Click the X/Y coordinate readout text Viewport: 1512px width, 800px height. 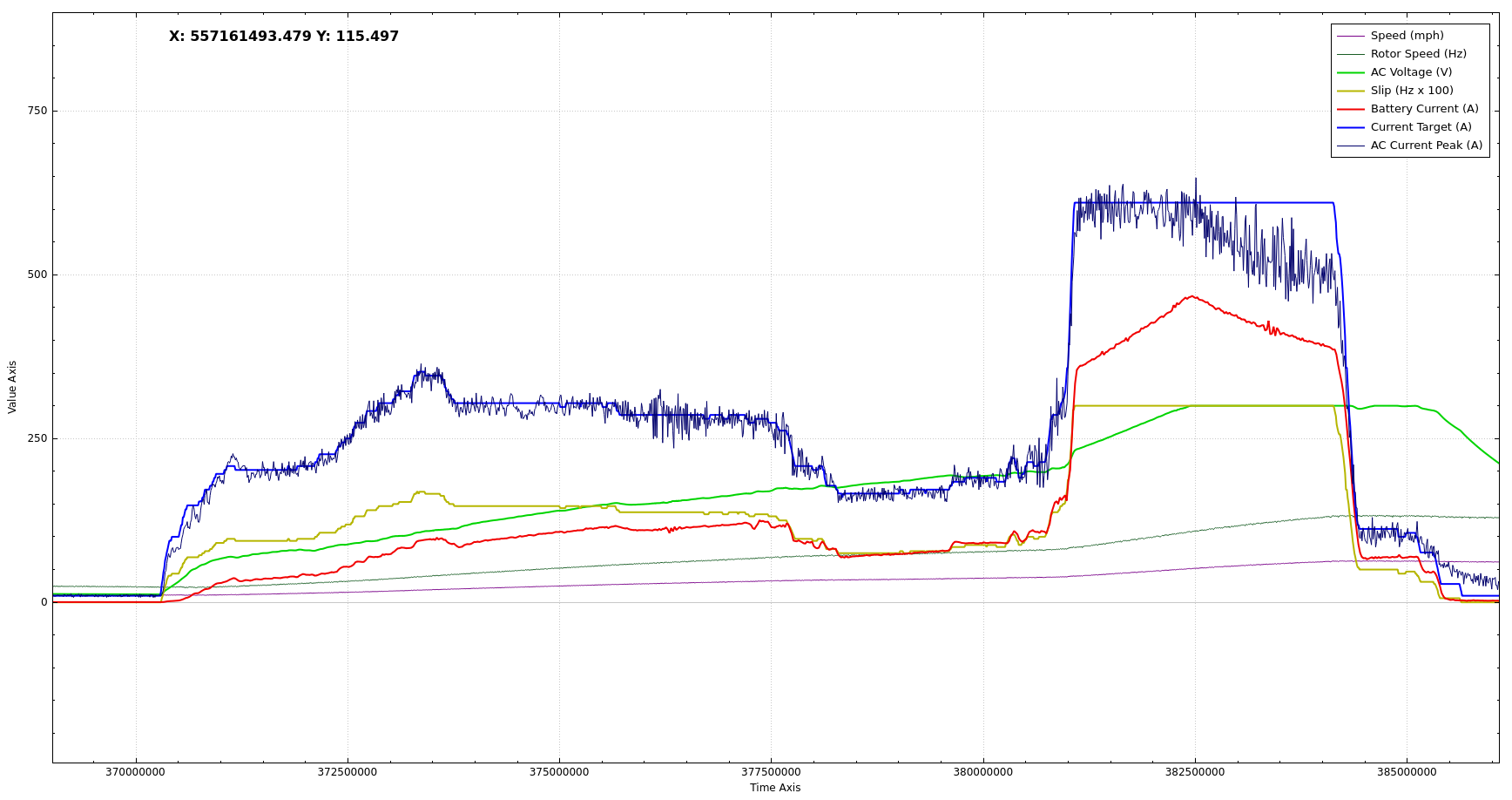[x=284, y=37]
